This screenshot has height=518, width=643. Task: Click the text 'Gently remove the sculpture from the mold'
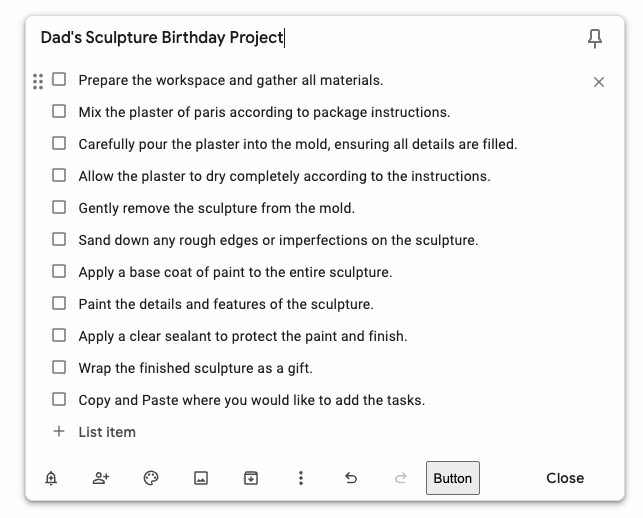[x=217, y=208]
